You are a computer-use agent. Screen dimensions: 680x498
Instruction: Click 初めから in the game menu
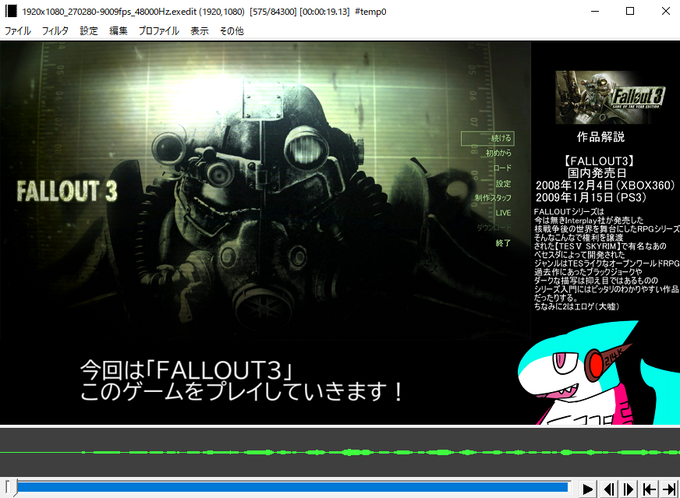point(499,153)
